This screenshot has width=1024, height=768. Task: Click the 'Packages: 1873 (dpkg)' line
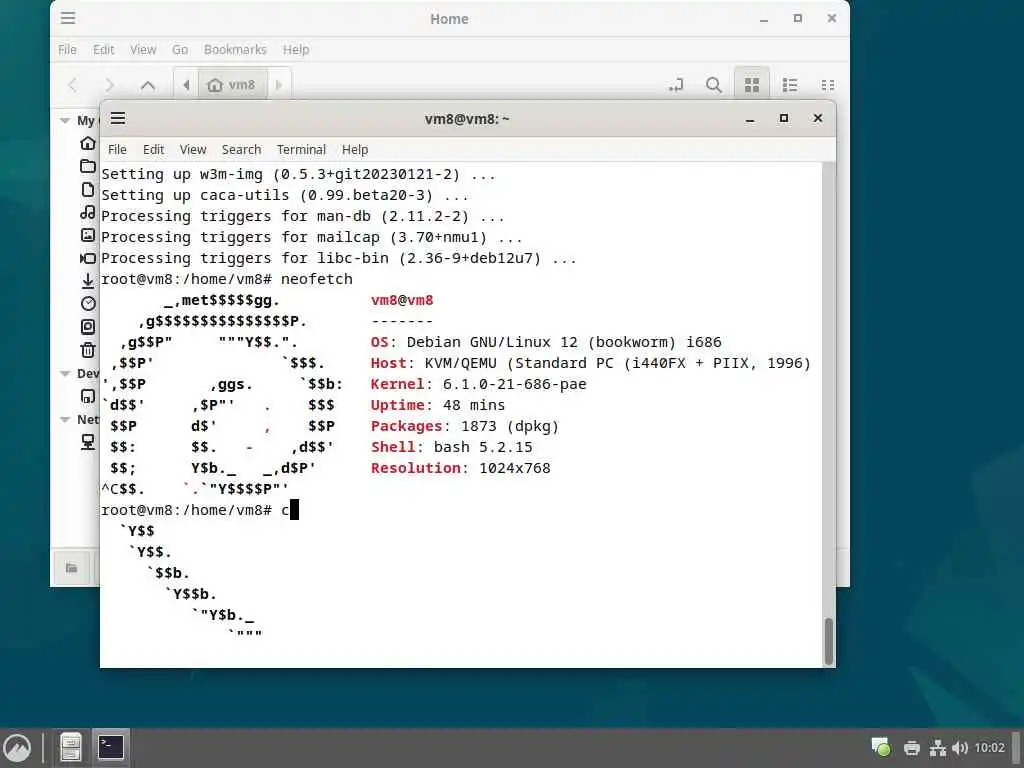tap(464, 426)
